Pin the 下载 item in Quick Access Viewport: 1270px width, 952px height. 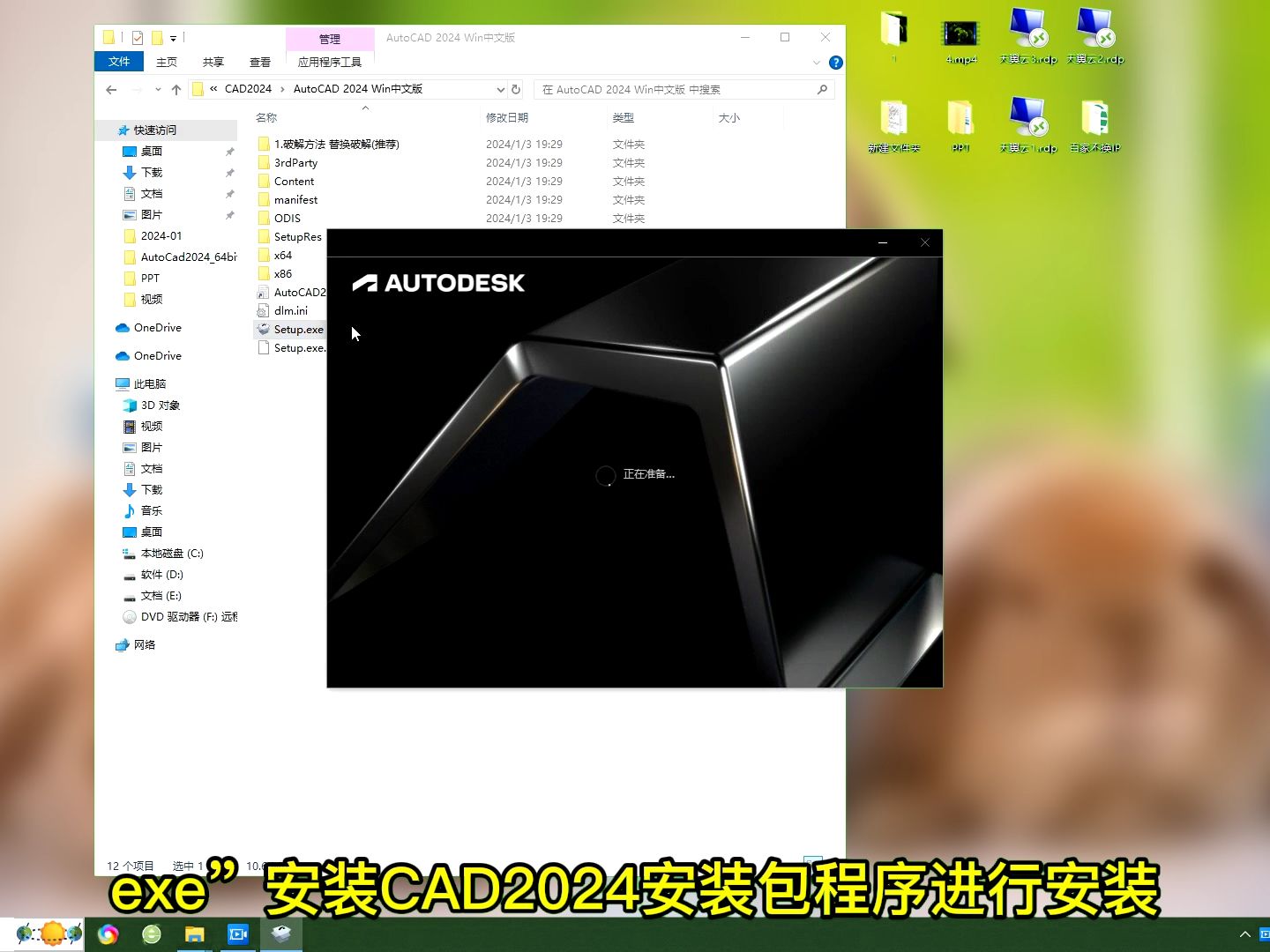tap(228, 172)
